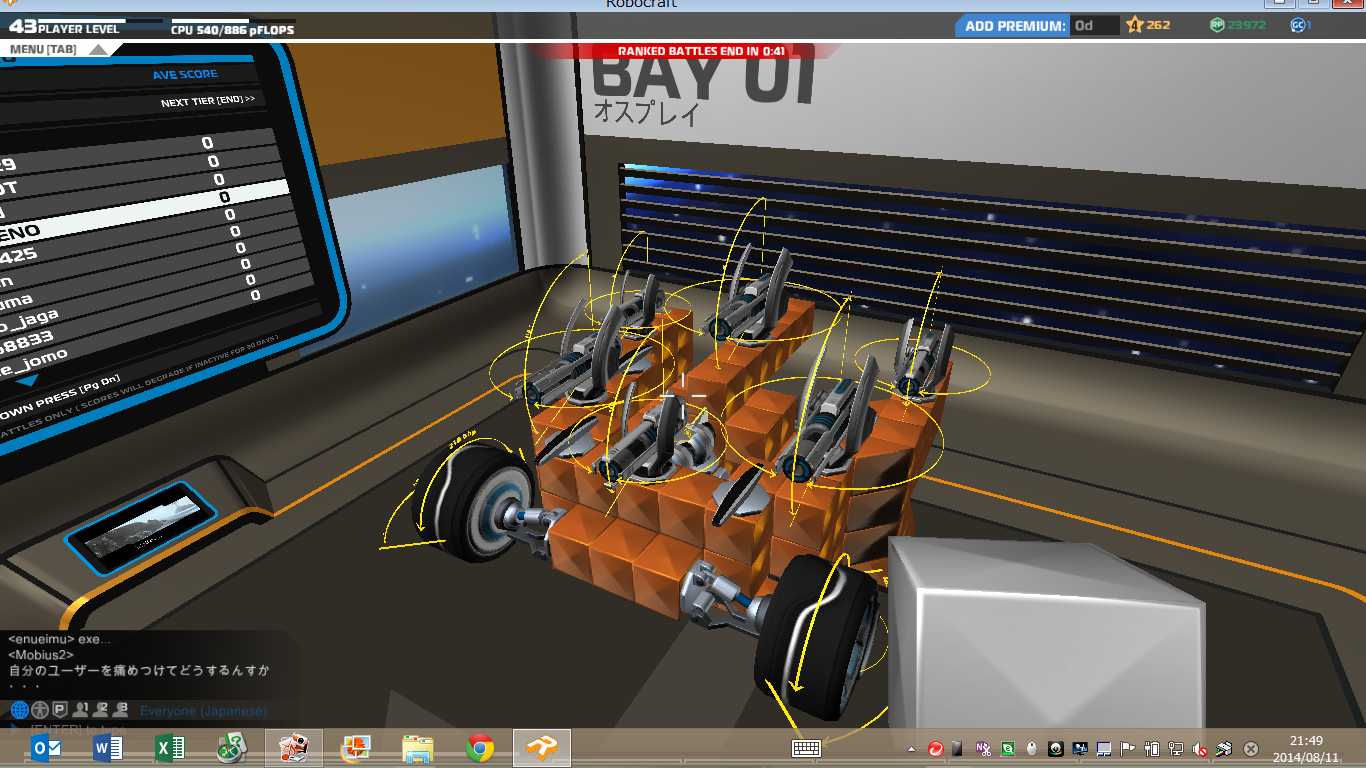The image size is (1366, 768).
Task: Click the mouse settings tray icon
Action: 1032,748
